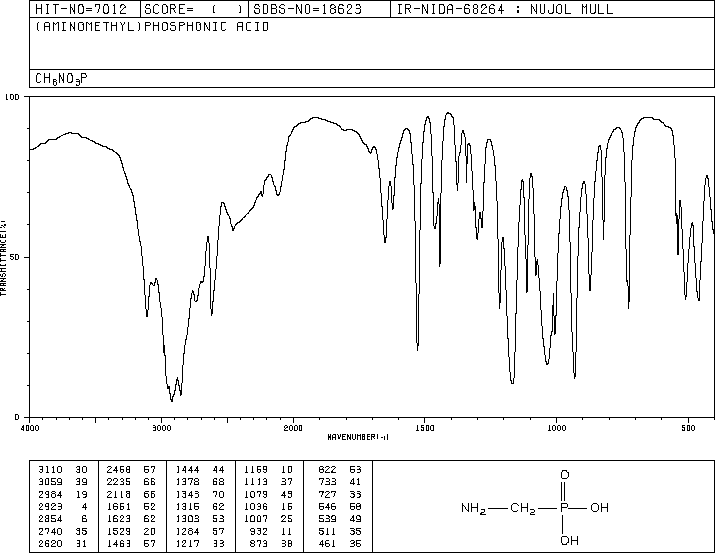Click peak value 2740 in the table

coord(50,531)
